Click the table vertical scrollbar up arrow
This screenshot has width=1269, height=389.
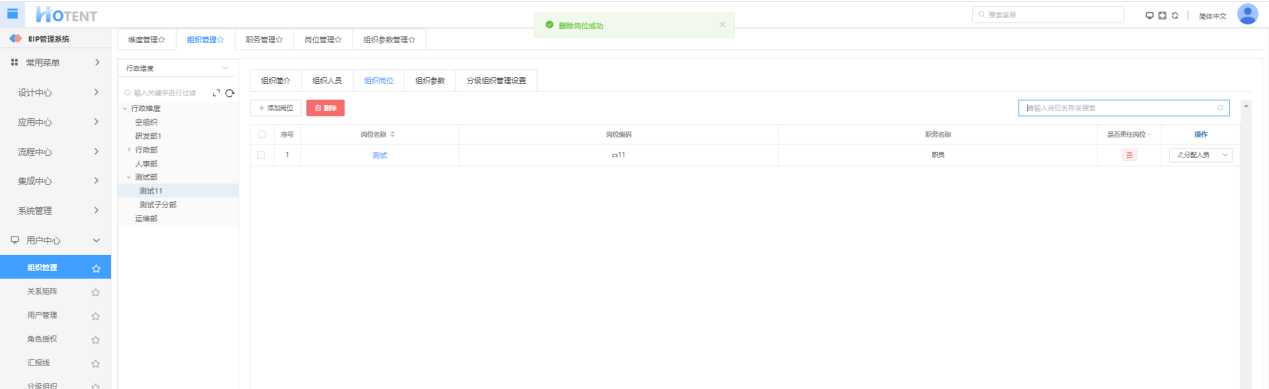(1245, 105)
